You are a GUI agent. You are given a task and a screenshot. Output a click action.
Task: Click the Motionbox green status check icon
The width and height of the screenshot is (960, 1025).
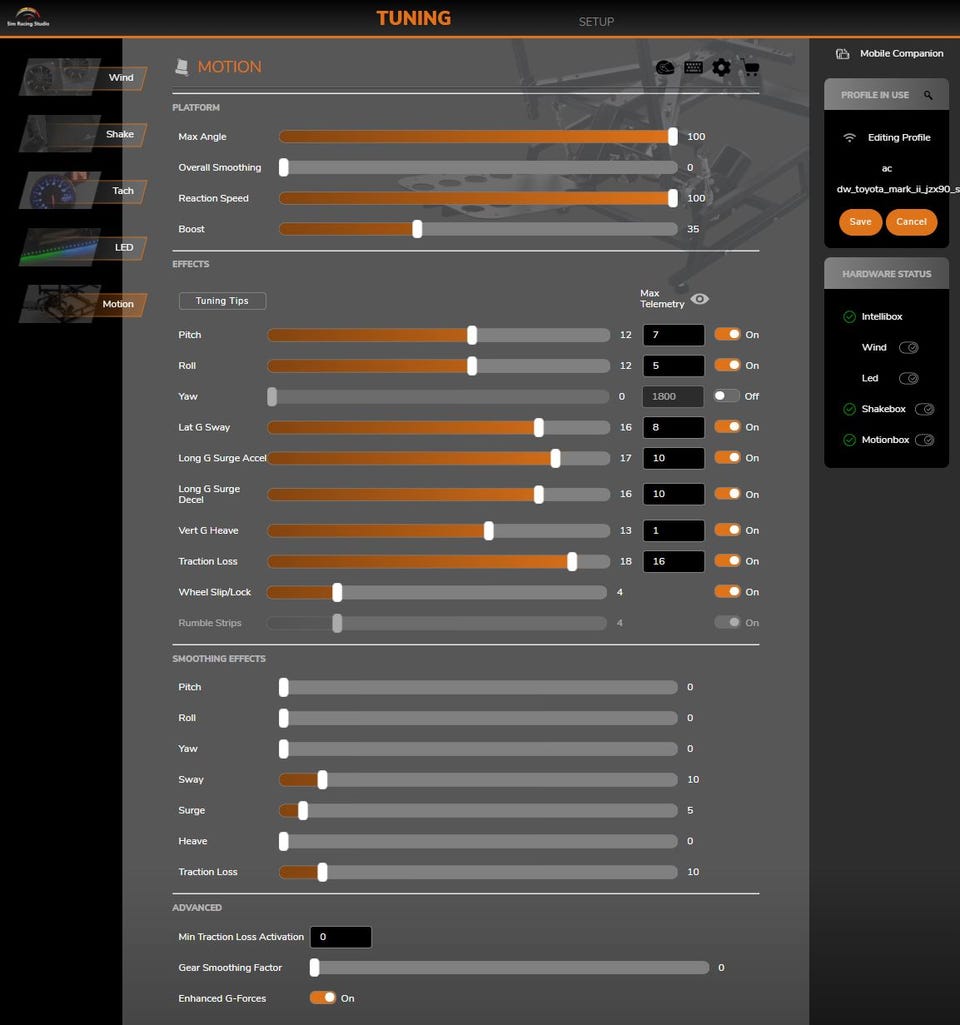850,440
